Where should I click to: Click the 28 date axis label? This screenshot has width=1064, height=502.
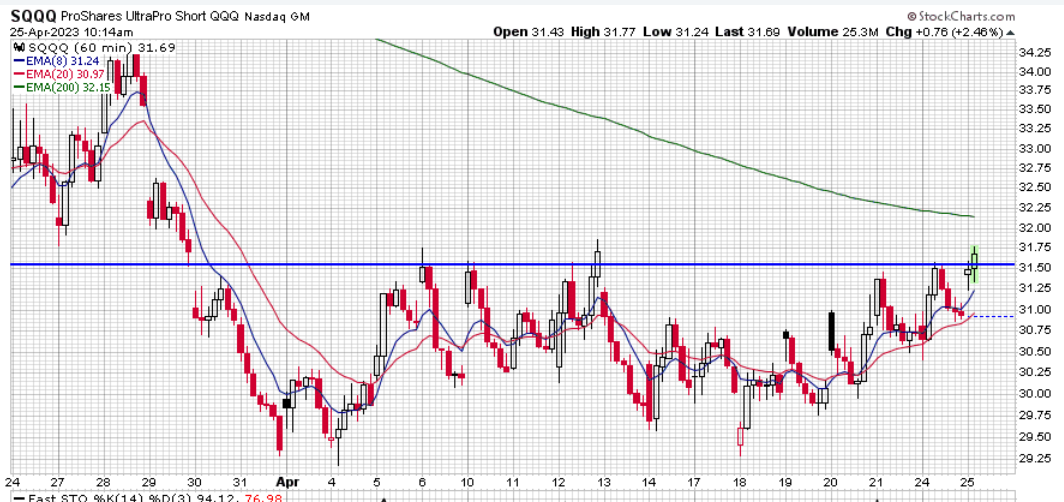coord(104,483)
